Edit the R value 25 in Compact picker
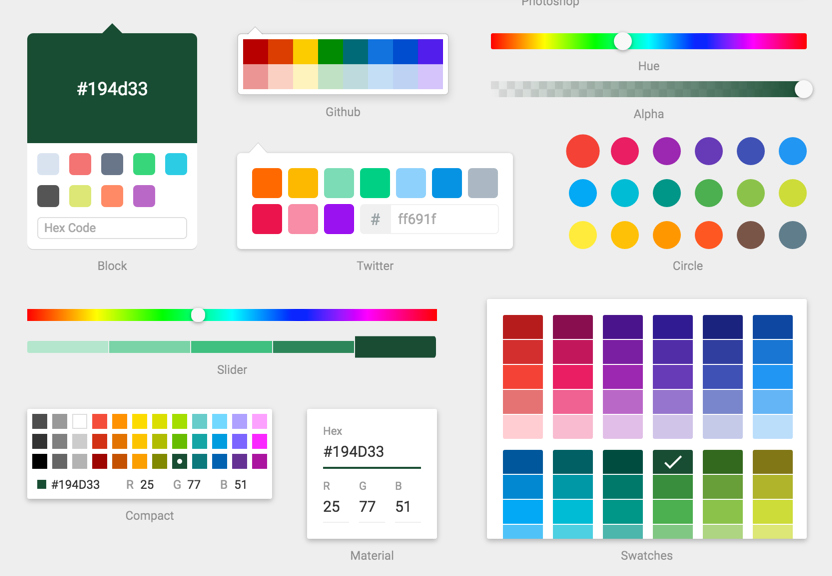The image size is (832, 576). tap(147, 485)
